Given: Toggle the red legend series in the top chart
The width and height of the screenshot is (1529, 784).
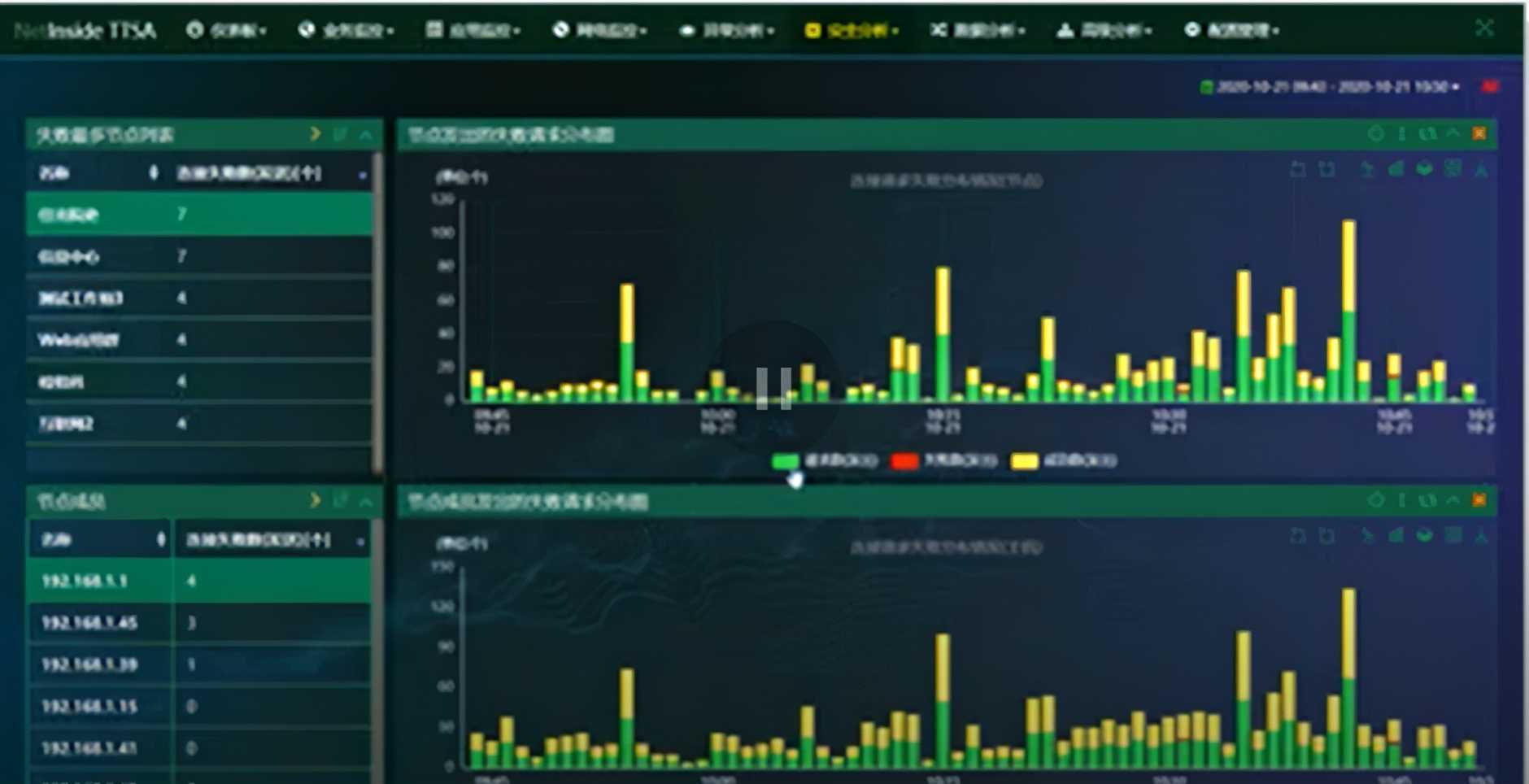Looking at the screenshot, I should pos(944,461).
